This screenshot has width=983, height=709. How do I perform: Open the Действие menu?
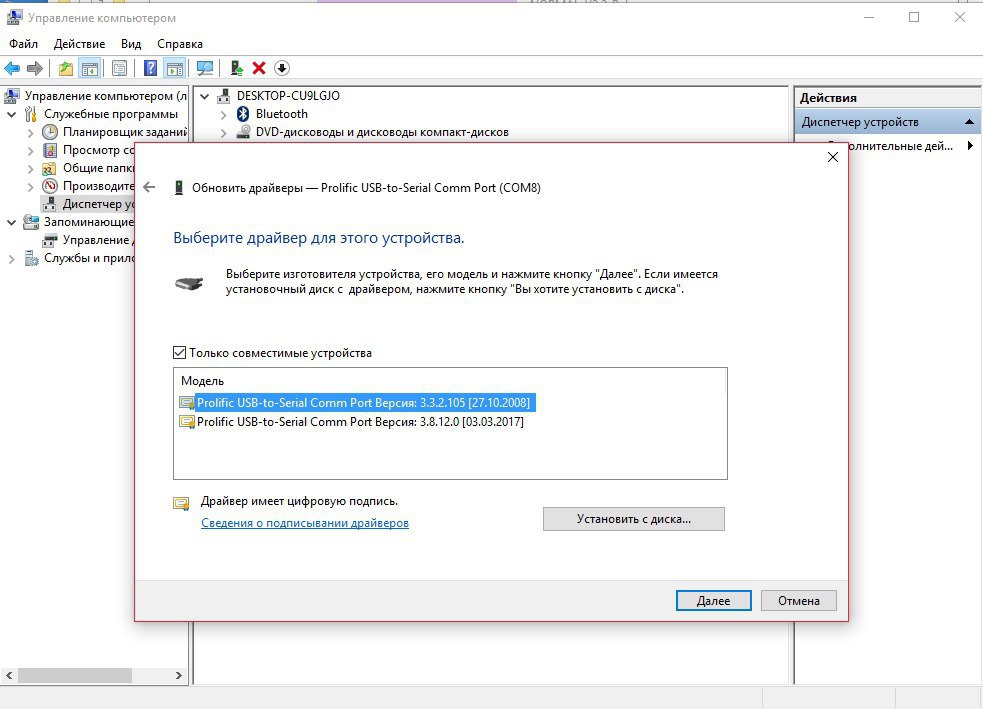pyautogui.click(x=79, y=44)
